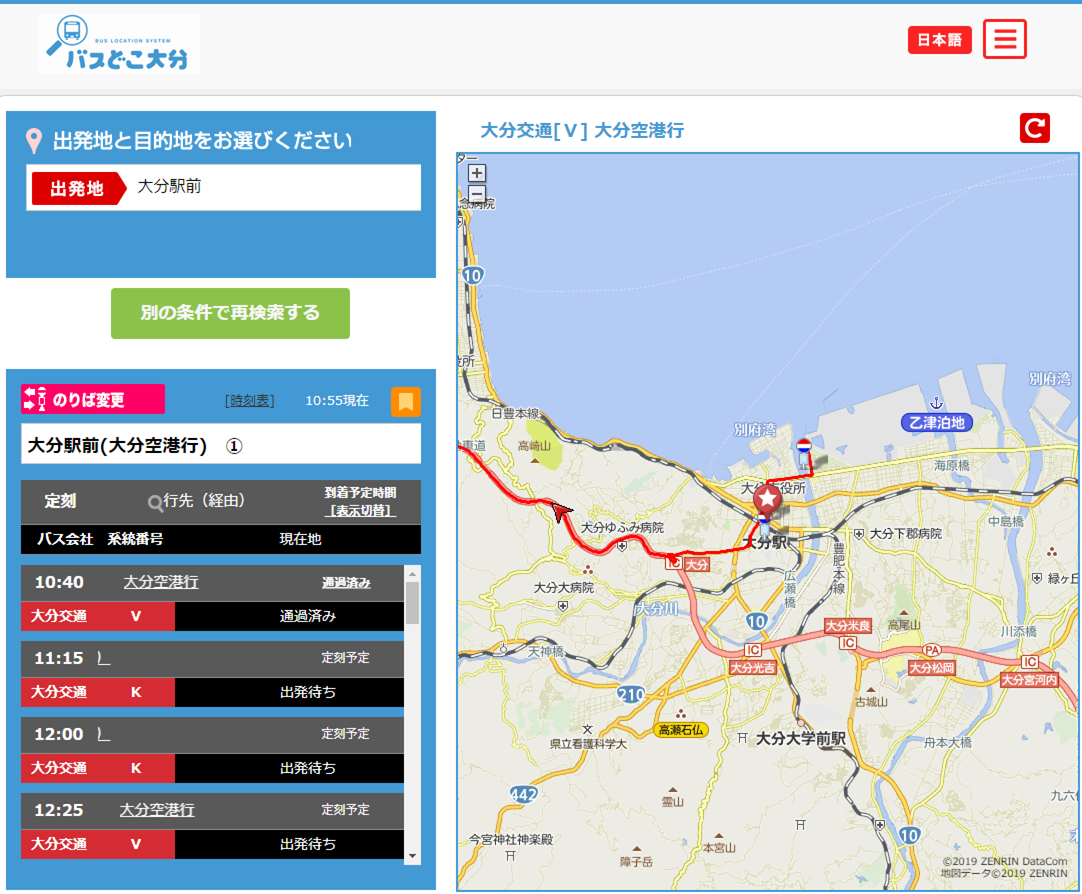Viewport: 1082px width, 894px height.
Task: Click the 大分米良 IC label on map
Action: coord(848,626)
